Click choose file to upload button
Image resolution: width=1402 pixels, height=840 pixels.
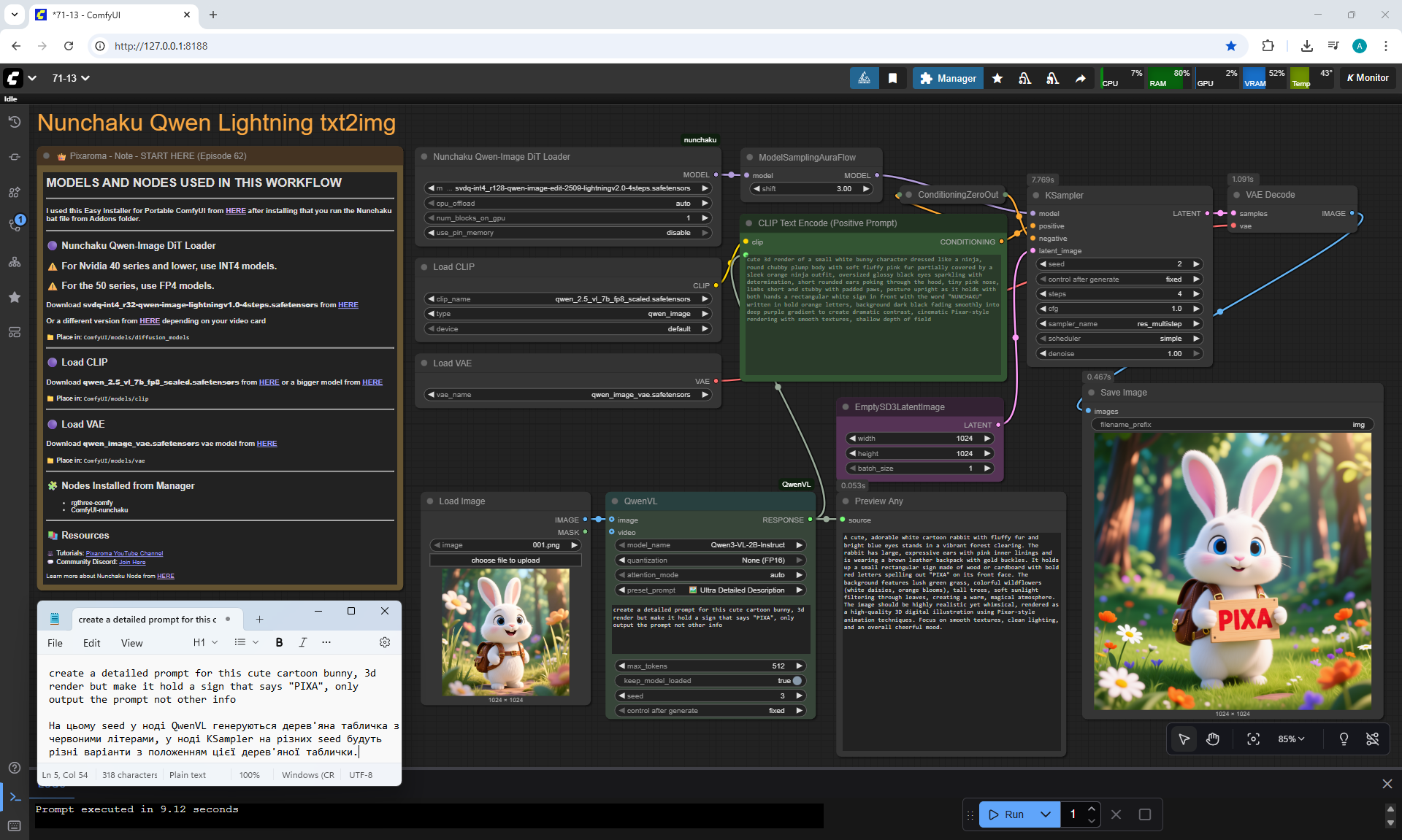(x=505, y=560)
